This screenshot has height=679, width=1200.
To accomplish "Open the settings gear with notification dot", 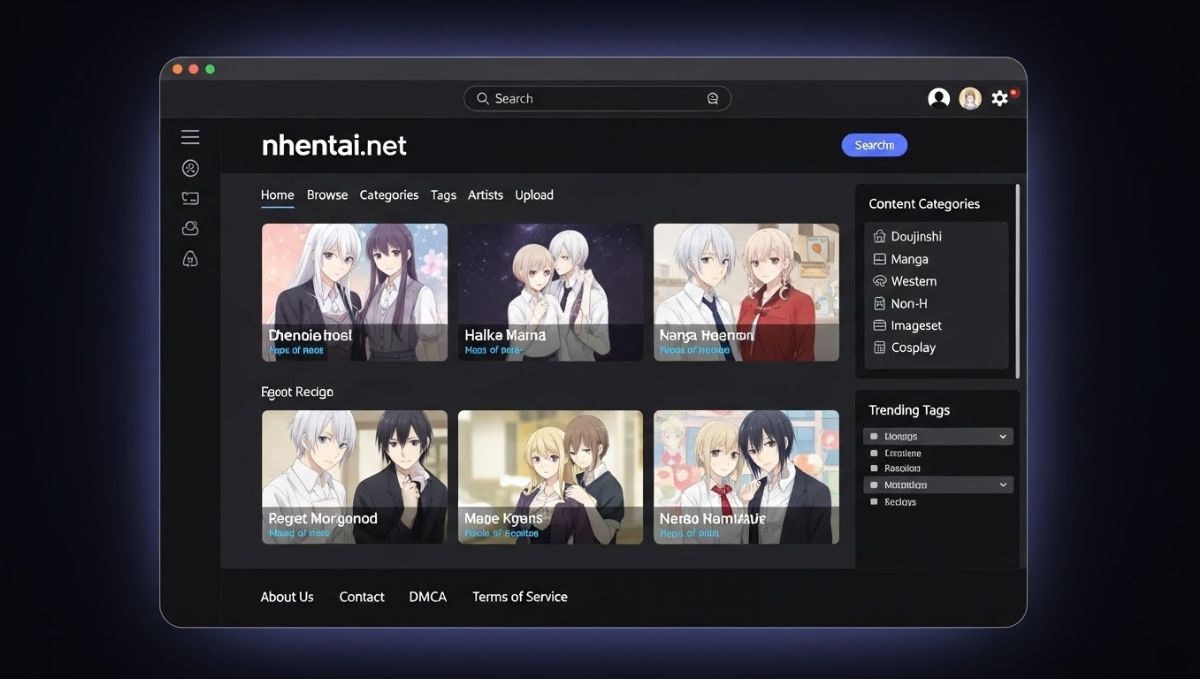I will [x=1000, y=98].
